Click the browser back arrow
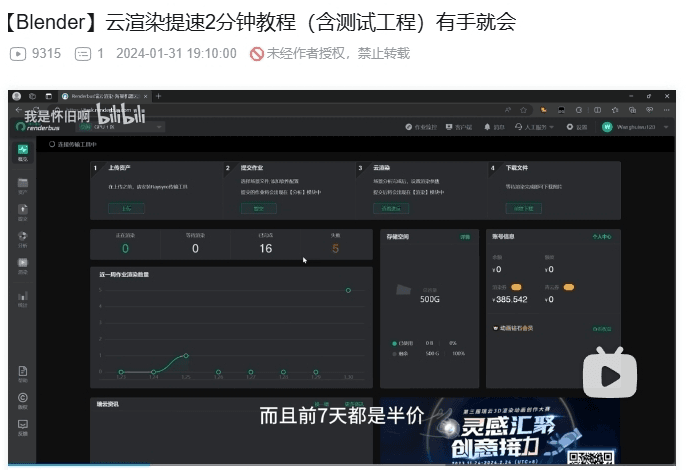This screenshot has width=687, height=470. [18, 110]
